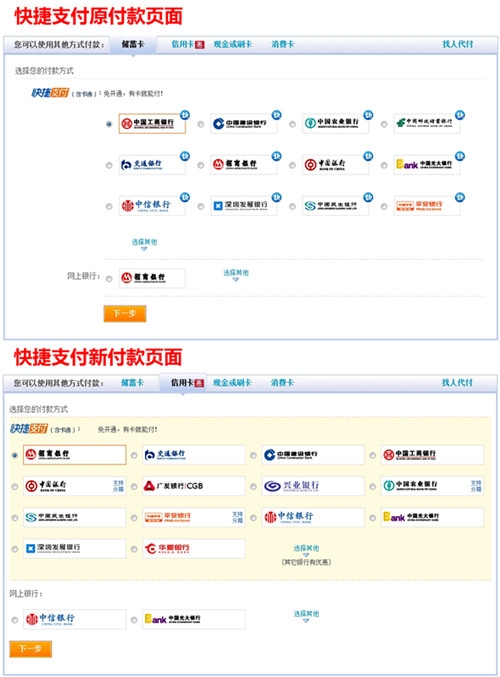The image size is (500, 677).
Task: Click the 中国民生银行 logo on the new payment page
Action: [x=74, y=517]
